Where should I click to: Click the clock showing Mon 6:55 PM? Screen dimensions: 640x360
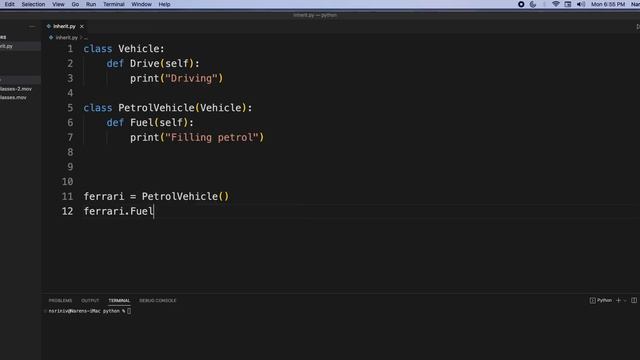[x=608, y=4]
